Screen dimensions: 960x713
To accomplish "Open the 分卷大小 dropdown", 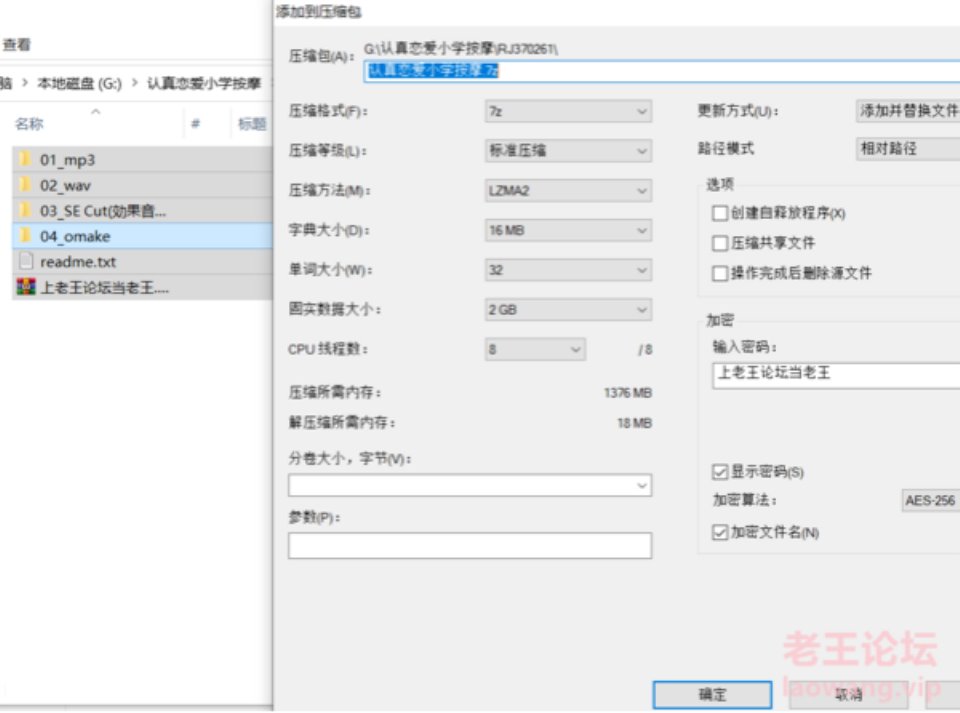I will pos(470,485).
